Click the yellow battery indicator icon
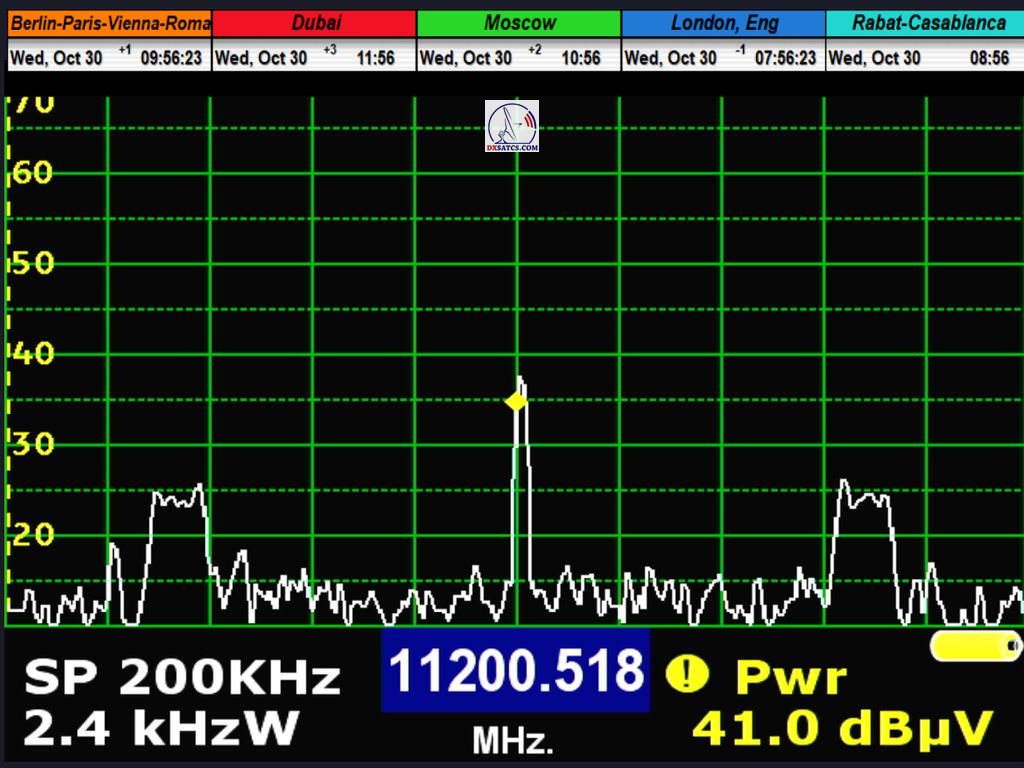The image size is (1024, 768). tap(975, 646)
